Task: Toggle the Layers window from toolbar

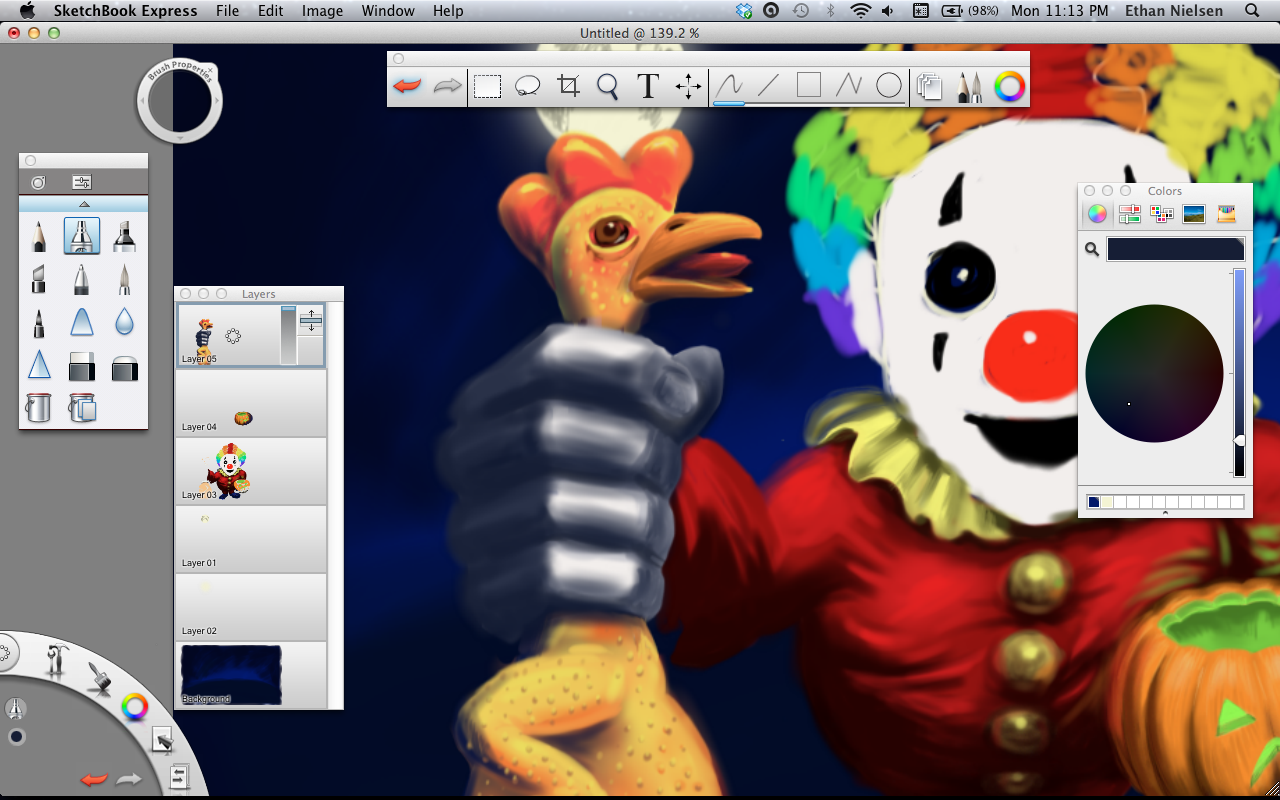Action: (930, 87)
